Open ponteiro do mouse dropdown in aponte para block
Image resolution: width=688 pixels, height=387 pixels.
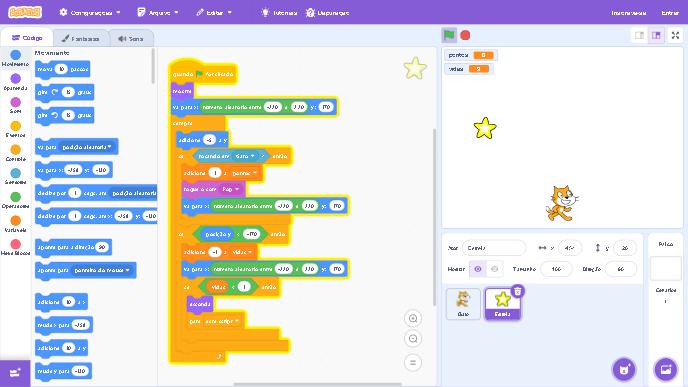click(102, 270)
